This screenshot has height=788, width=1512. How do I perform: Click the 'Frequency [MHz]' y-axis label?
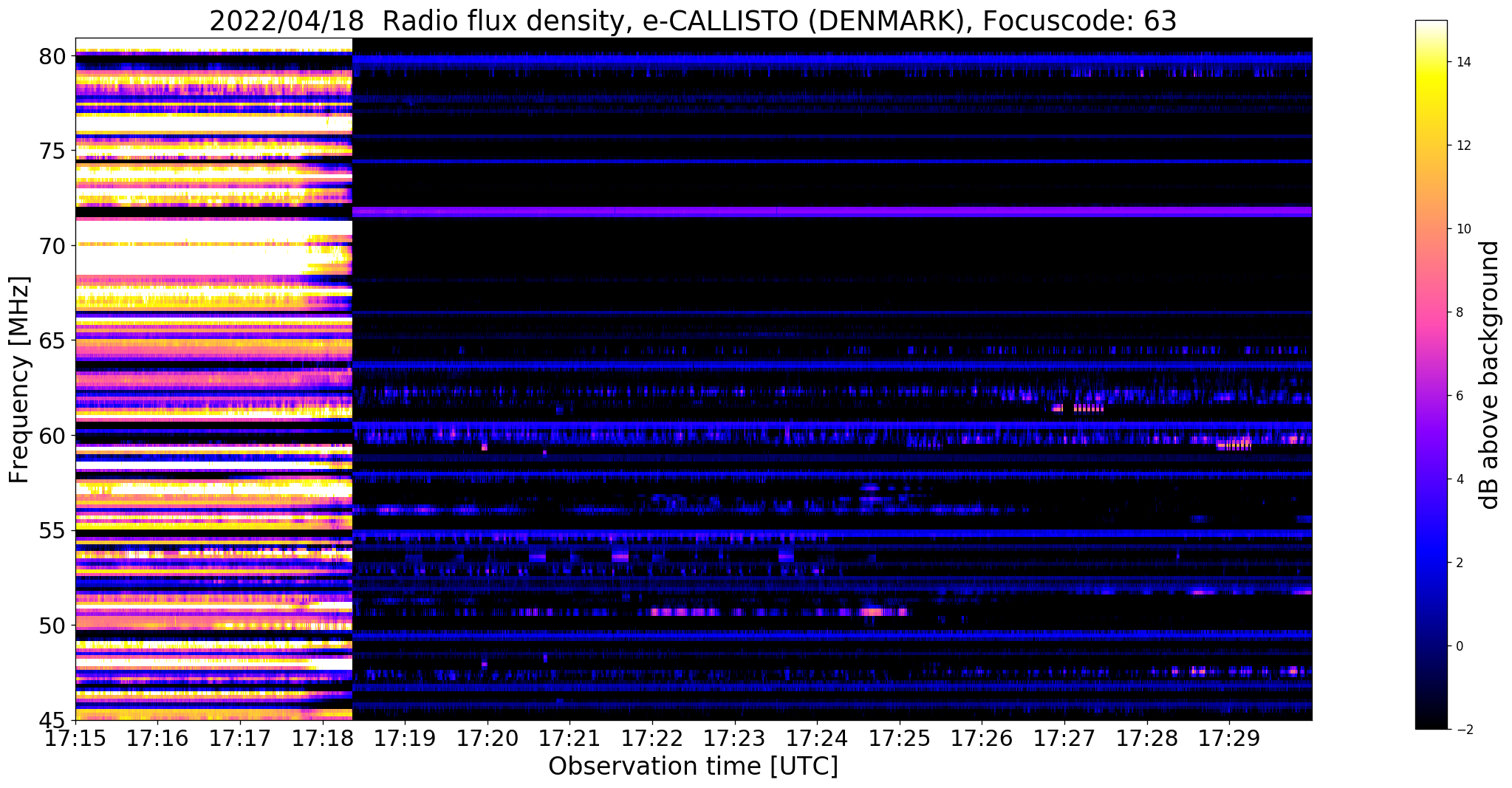coord(19,380)
